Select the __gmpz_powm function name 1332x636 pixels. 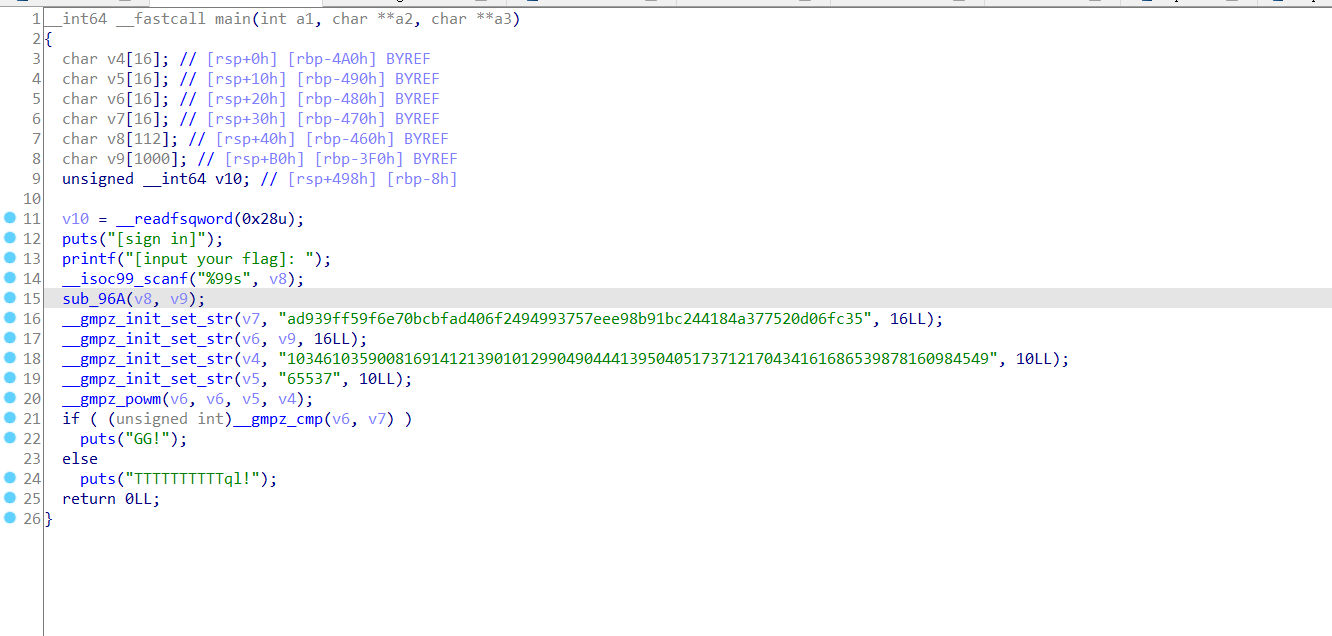coord(110,399)
